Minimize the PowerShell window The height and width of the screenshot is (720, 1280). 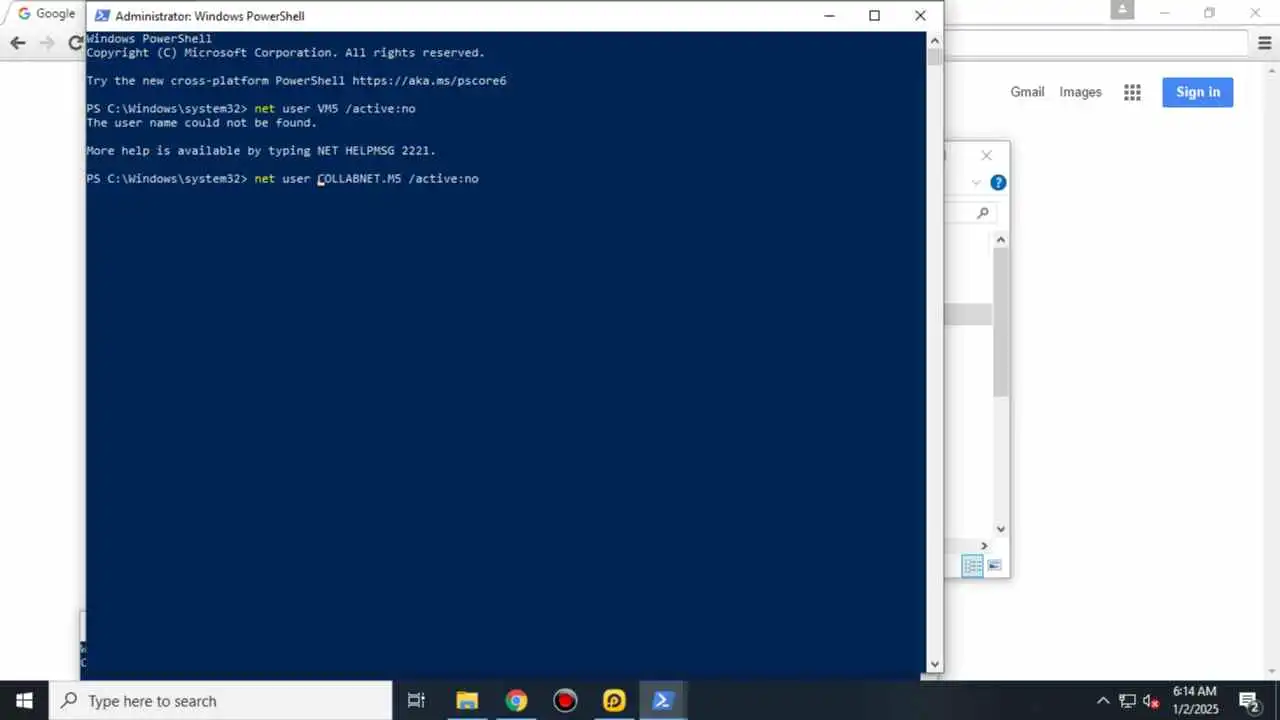(x=829, y=16)
